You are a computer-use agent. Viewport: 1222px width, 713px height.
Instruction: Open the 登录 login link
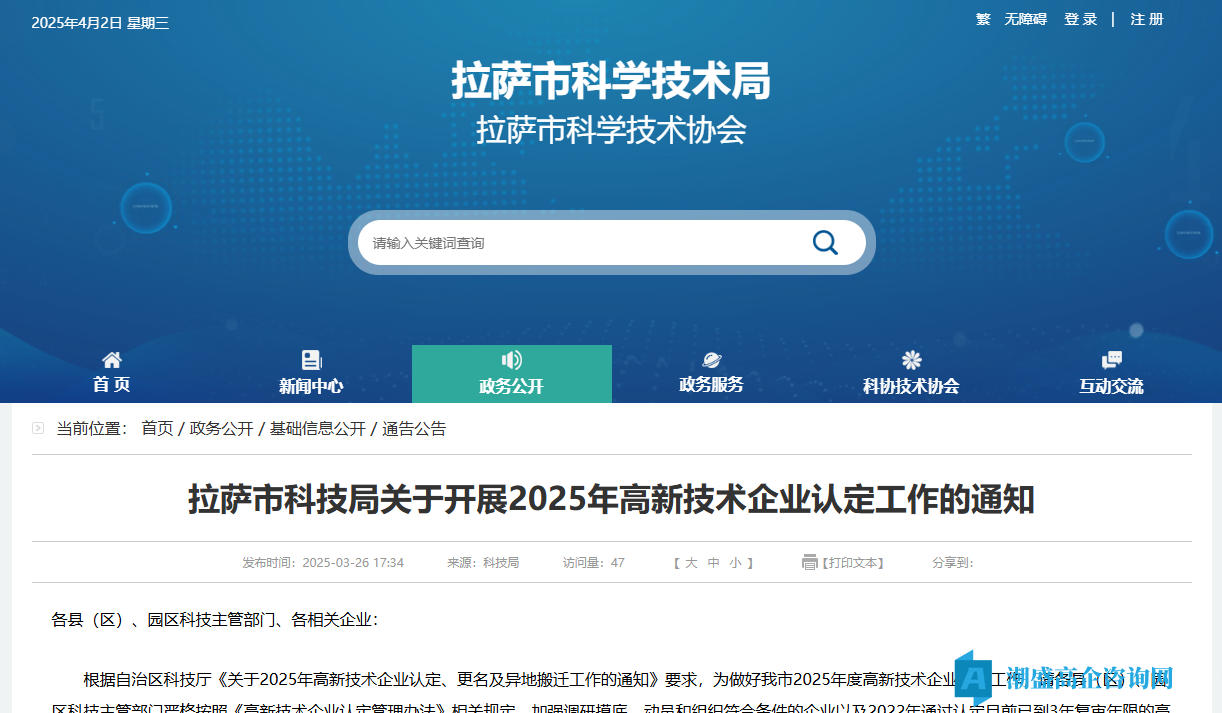click(x=1080, y=19)
